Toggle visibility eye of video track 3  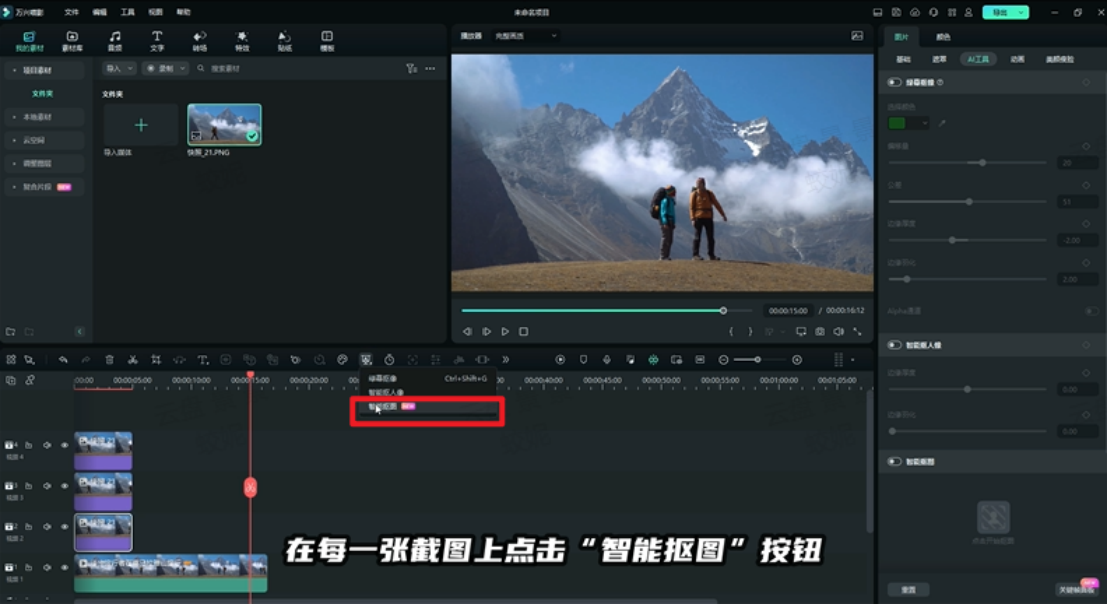pyautogui.click(x=64, y=486)
